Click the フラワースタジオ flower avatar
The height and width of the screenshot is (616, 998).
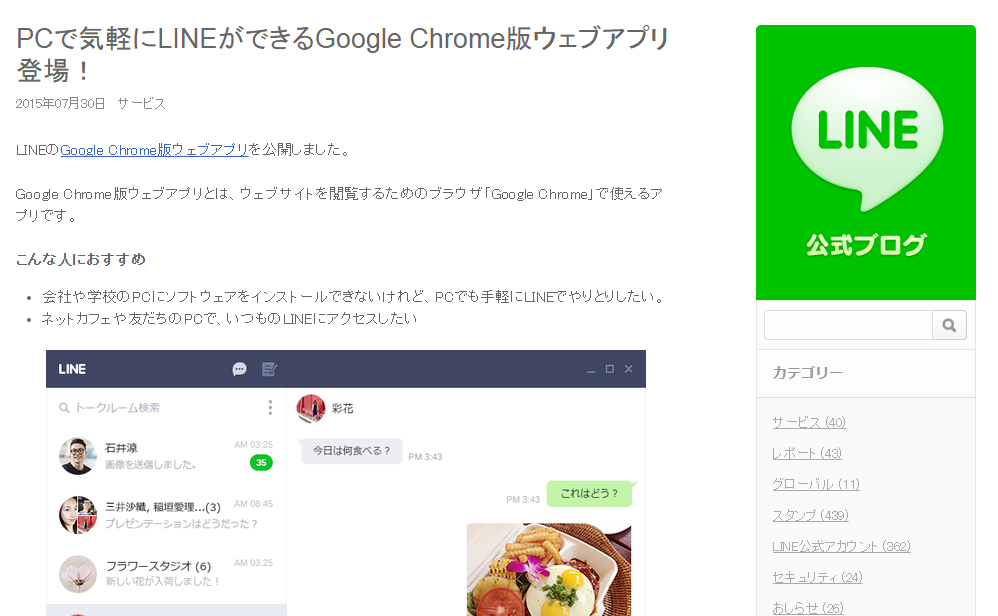click(x=78, y=574)
